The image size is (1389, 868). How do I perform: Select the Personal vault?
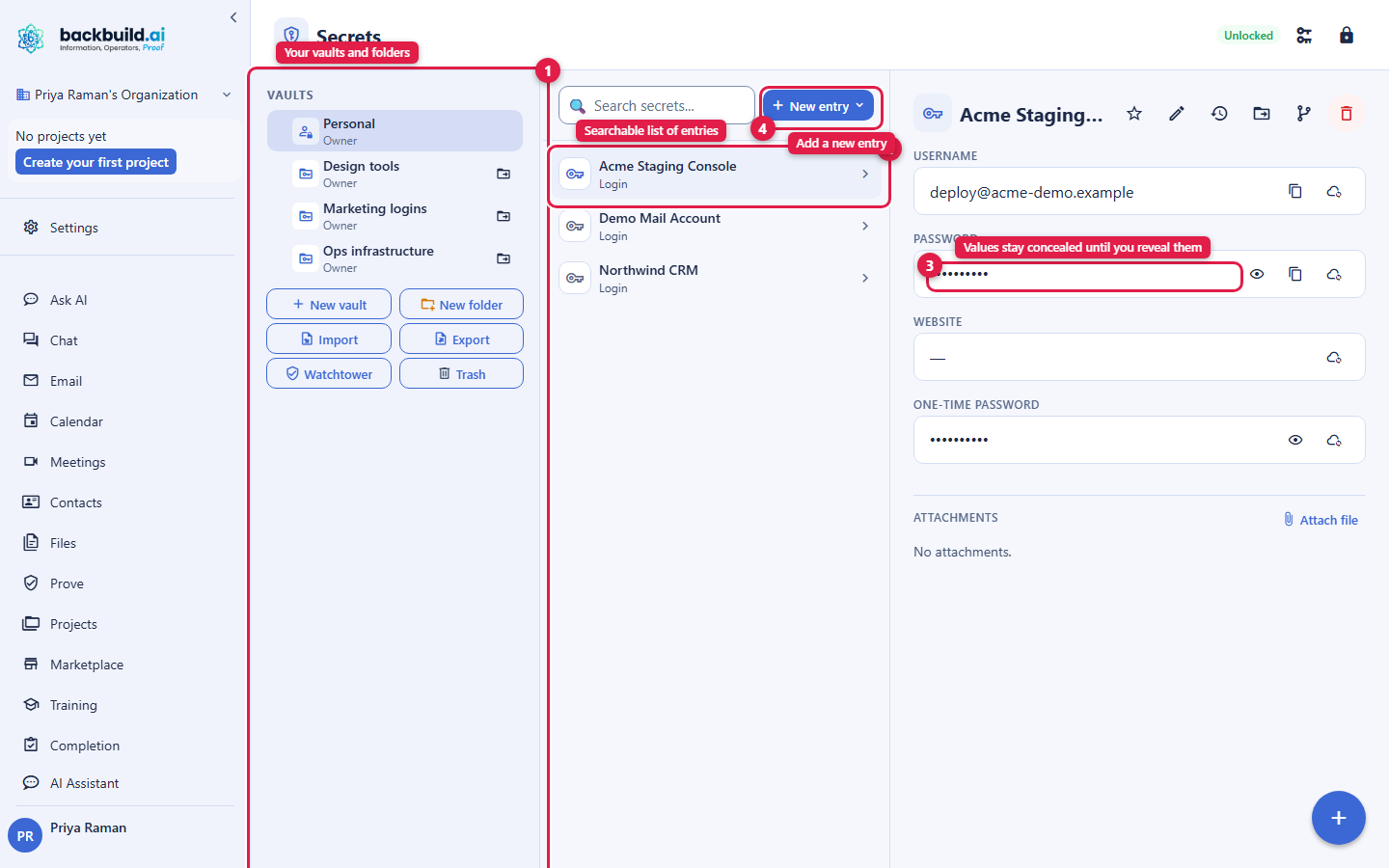tap(395, 131)
